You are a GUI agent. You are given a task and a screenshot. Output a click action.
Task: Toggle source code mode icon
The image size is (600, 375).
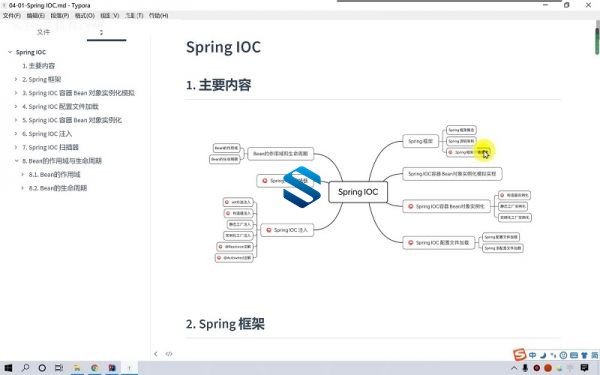point(169,354)
